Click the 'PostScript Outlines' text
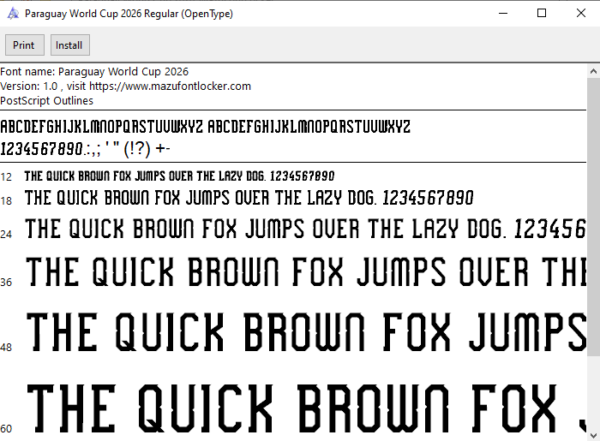This screenshot has width=600, height=441. (47, 101)
